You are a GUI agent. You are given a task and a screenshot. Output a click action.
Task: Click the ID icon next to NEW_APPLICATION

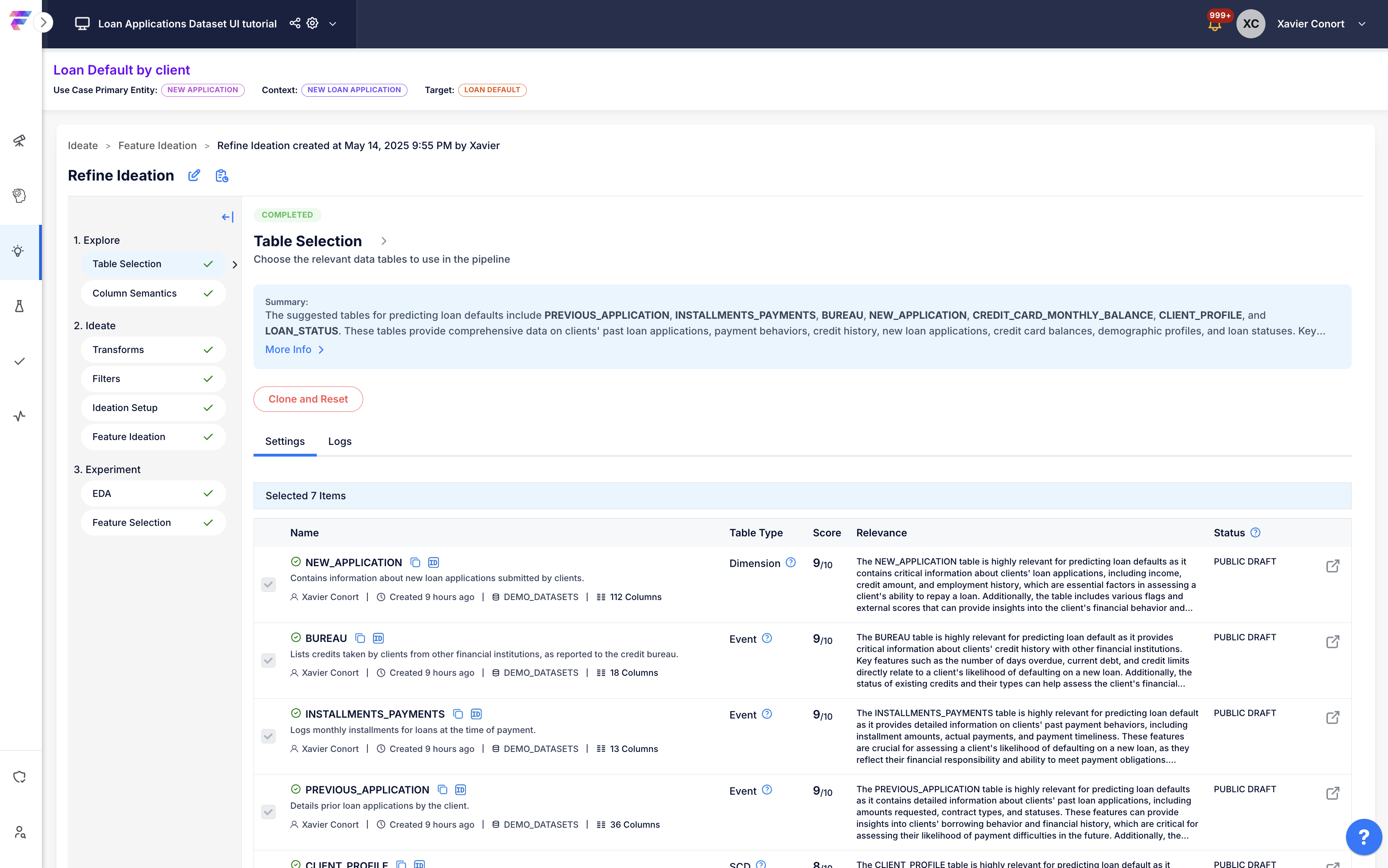pyautogui.click(x=433, y=563)
